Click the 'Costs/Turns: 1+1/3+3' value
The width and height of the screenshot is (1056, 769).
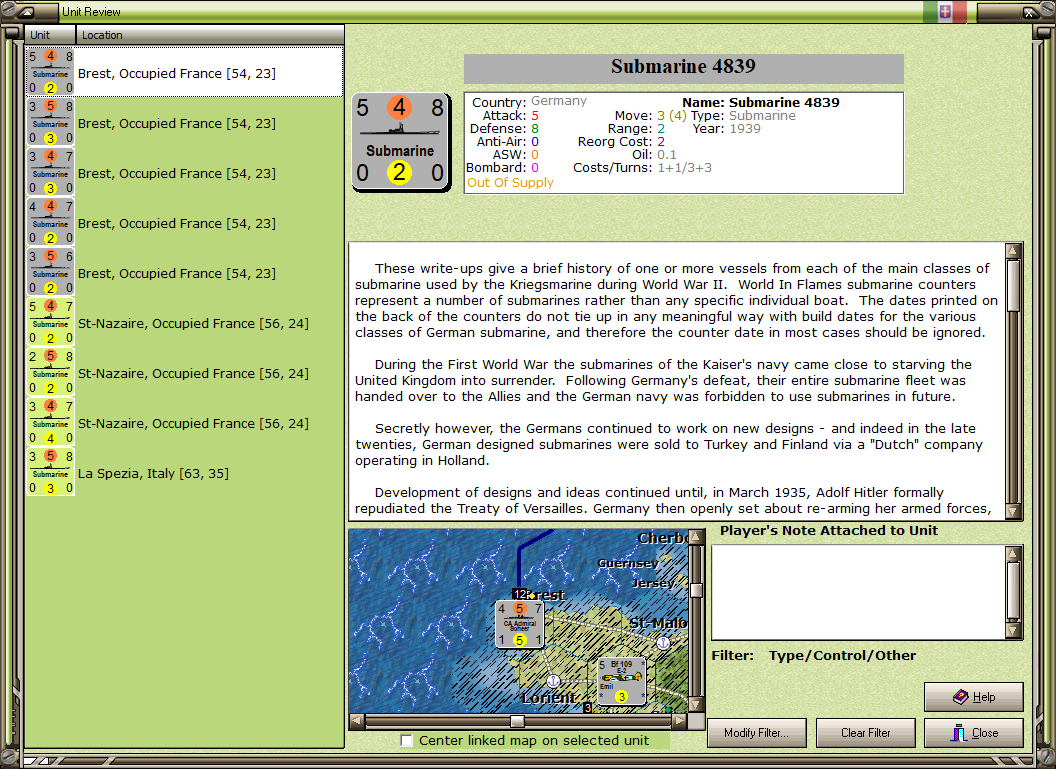[684, 168]
